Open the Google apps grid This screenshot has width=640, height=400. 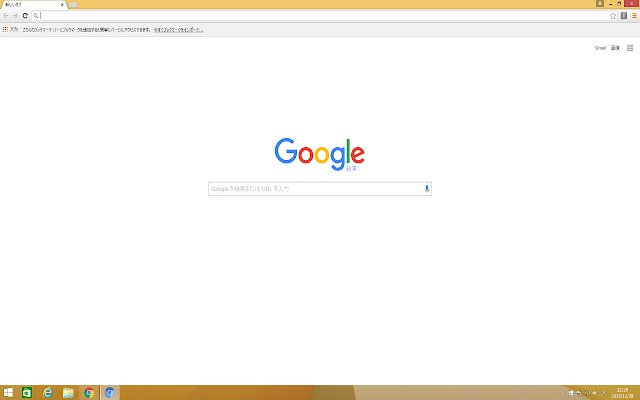coord(630,48)
